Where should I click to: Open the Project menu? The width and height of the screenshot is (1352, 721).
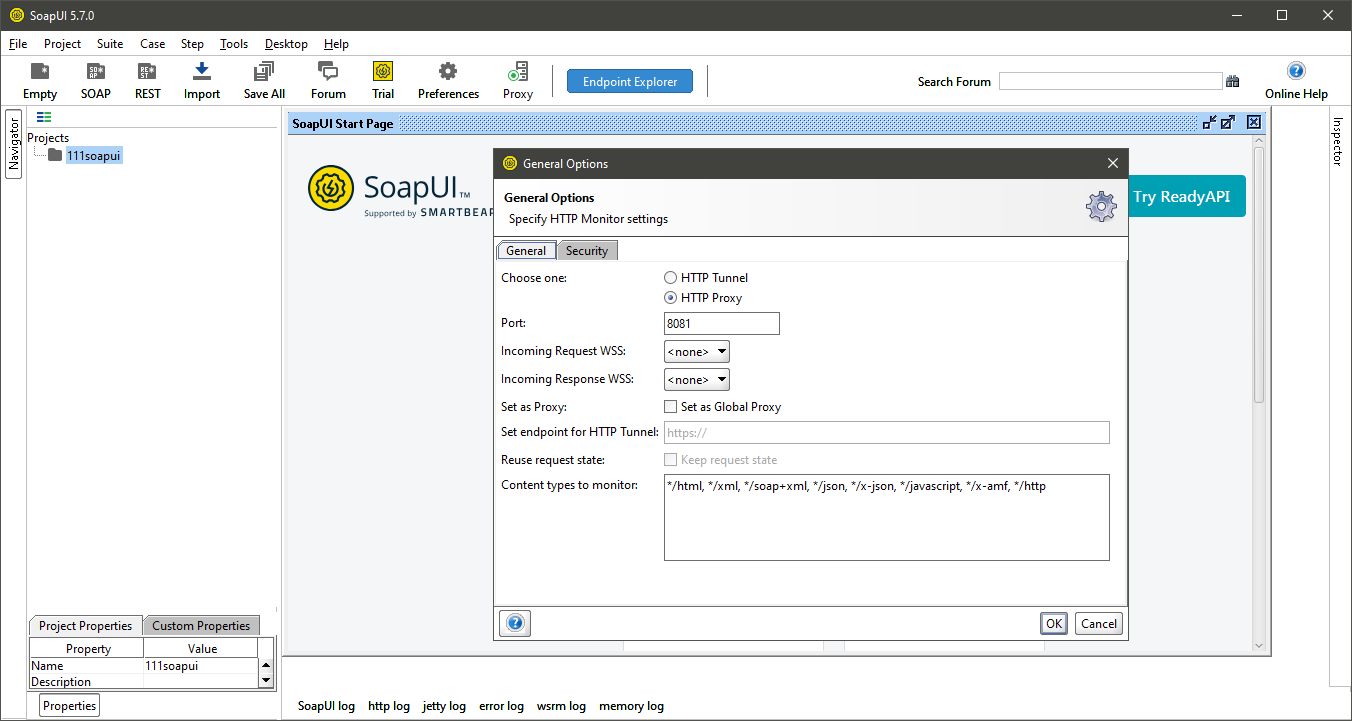(x=62, y=44)
